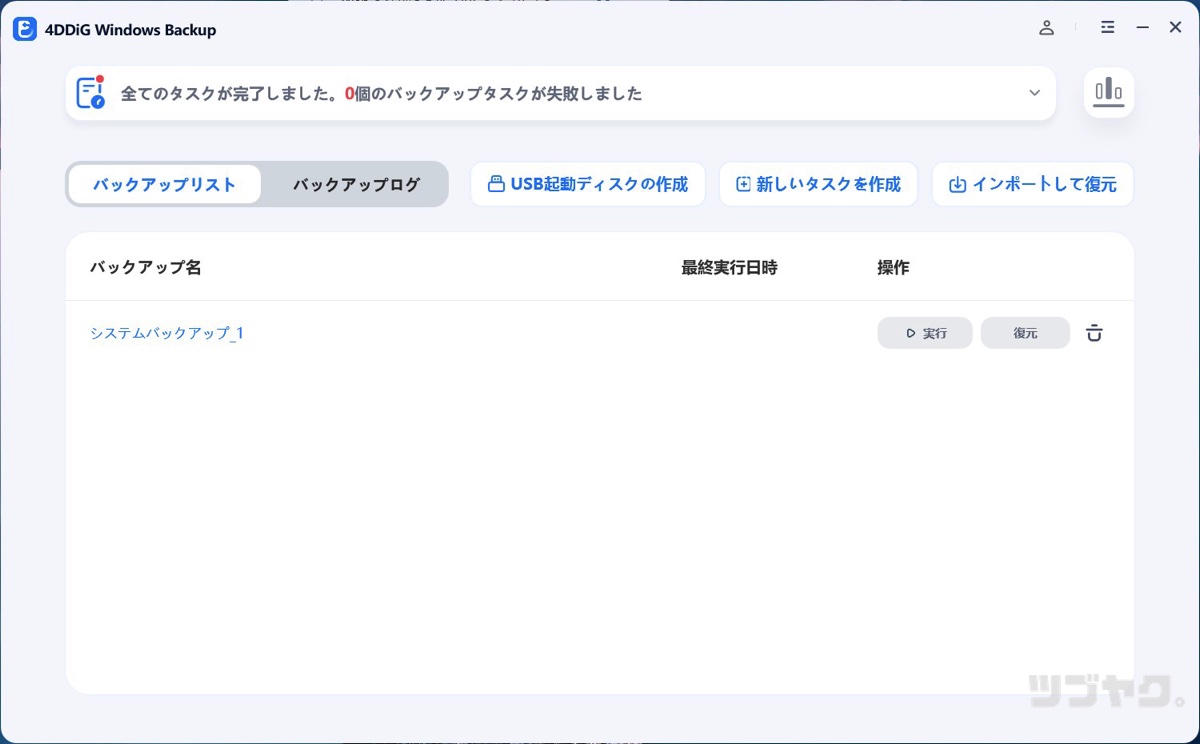Switch to the バックアップログ tab
Viewport: 1200px width, 744px height.
355,184
